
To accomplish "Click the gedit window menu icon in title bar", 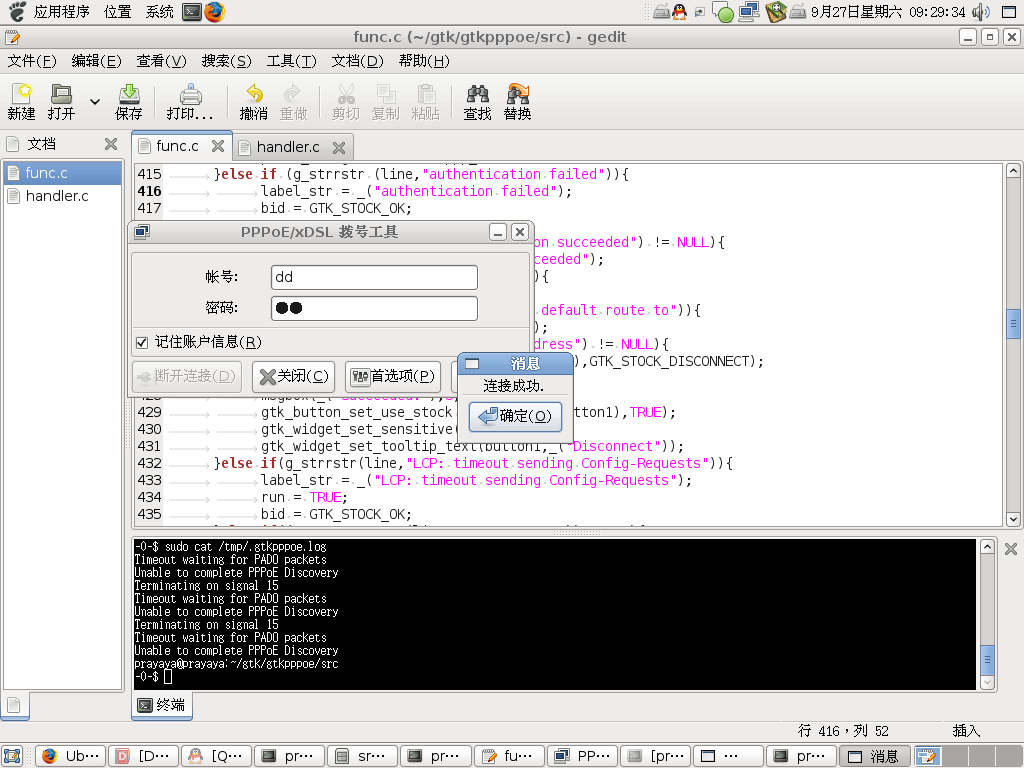I will [x=12, y=37].
